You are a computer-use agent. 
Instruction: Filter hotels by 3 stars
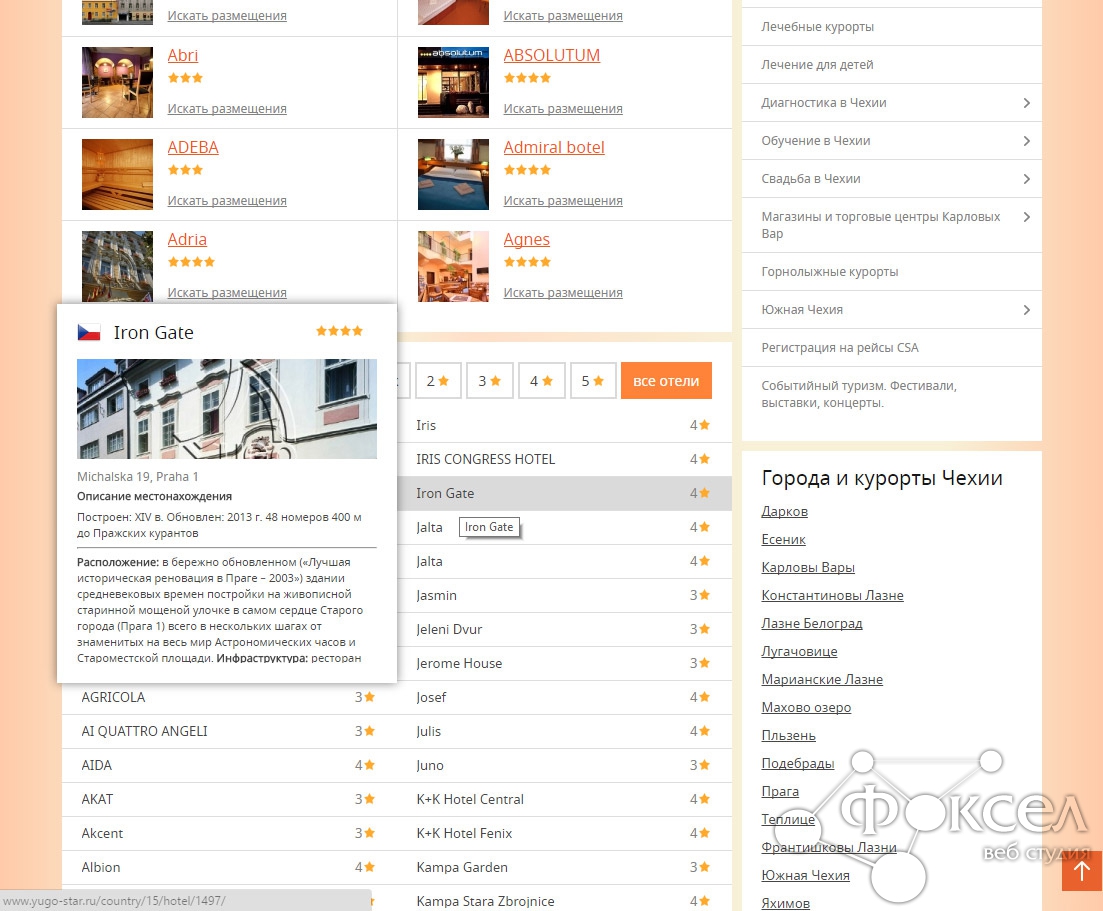coord(490,381)
